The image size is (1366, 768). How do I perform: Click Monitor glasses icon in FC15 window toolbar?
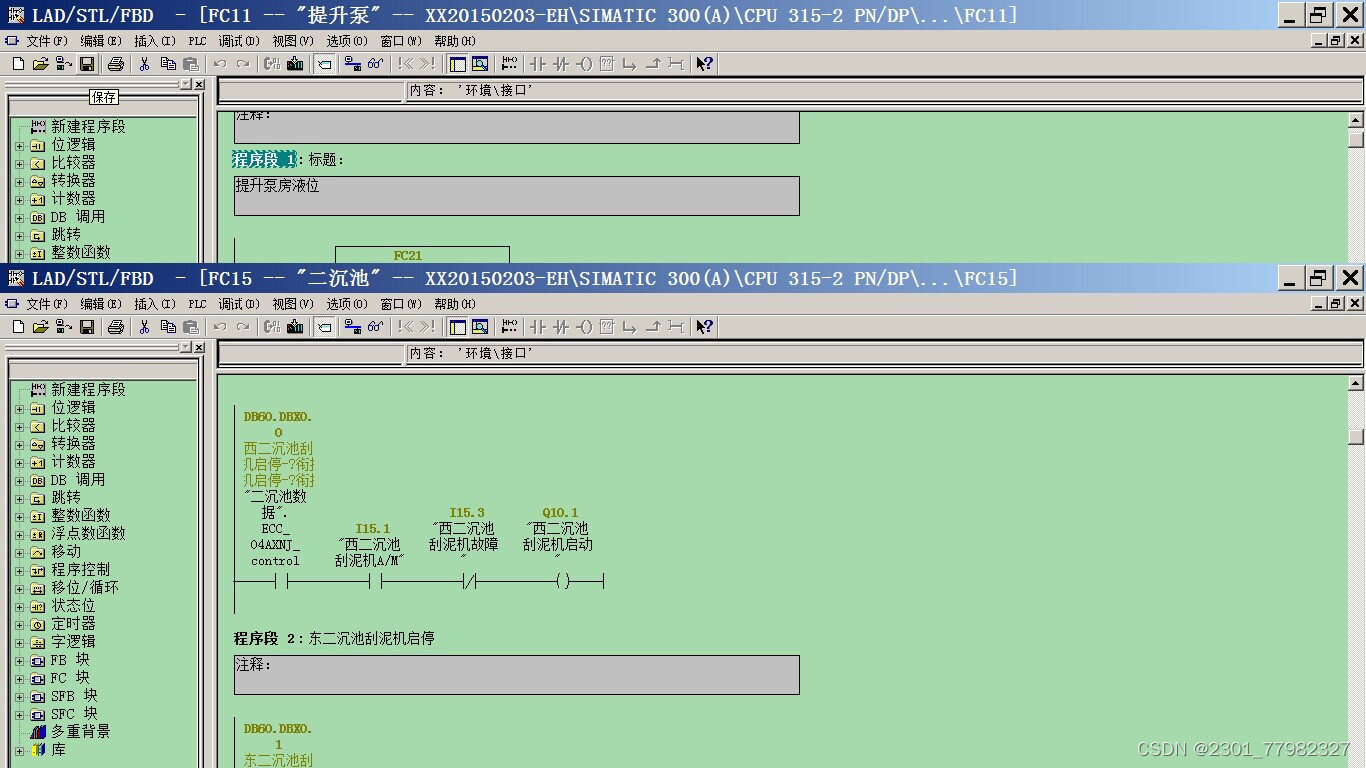(x=375, y=327)
